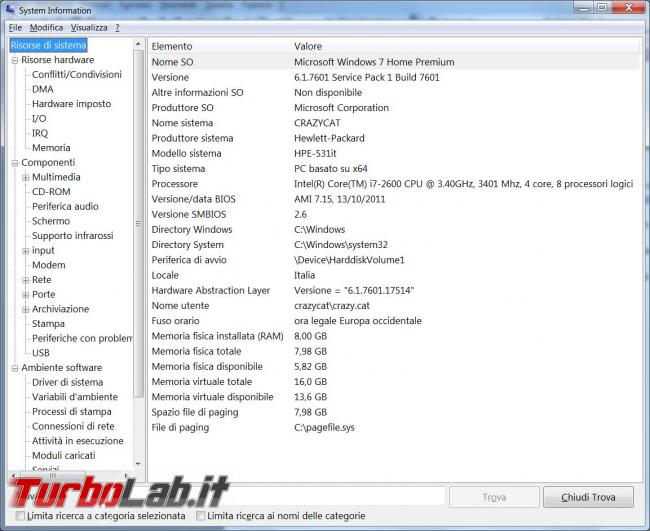The height and width of the screenshot is (531, 650).
Task: Select Processi di stampa tree item
Action: (72, 412)
